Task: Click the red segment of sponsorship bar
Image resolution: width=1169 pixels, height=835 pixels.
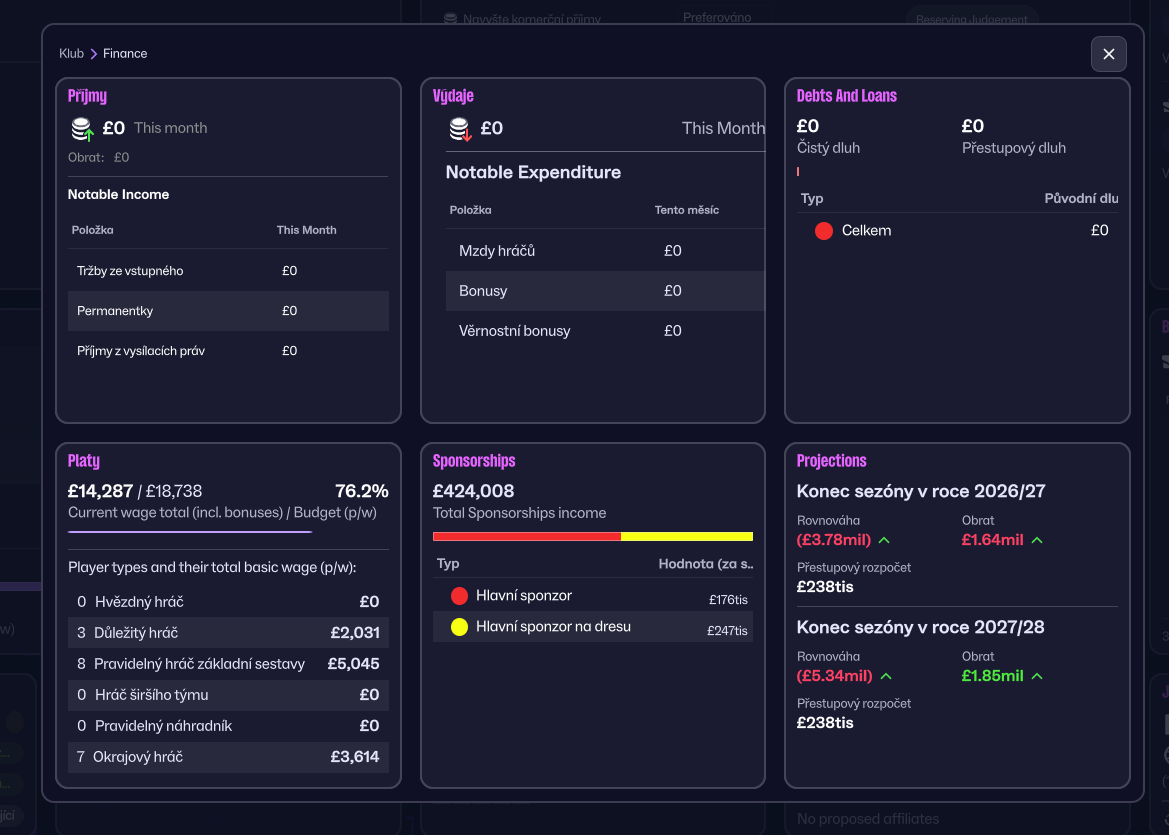Action: pos(526,537)
